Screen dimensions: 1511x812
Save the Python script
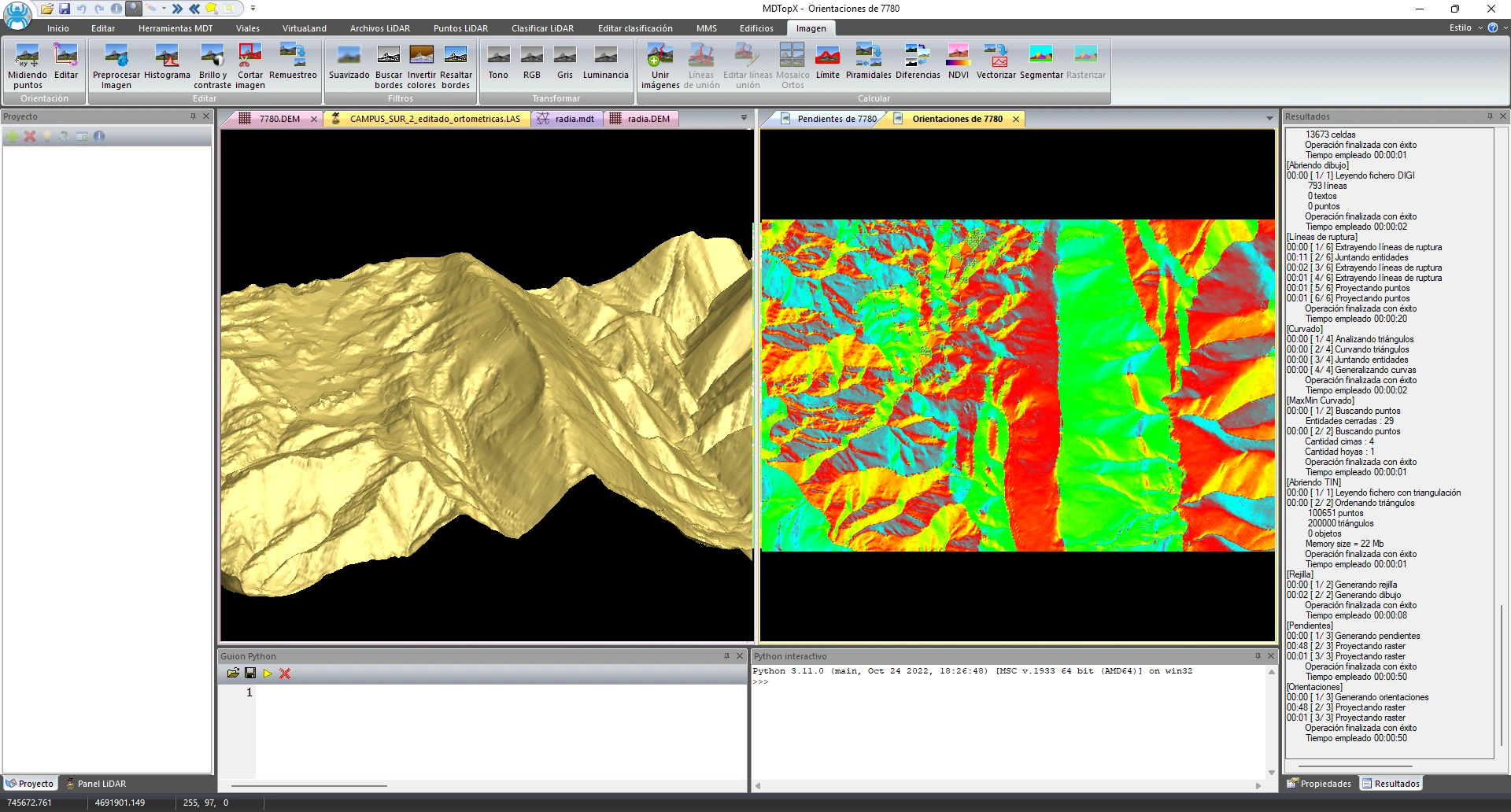(x=250, y=673)
